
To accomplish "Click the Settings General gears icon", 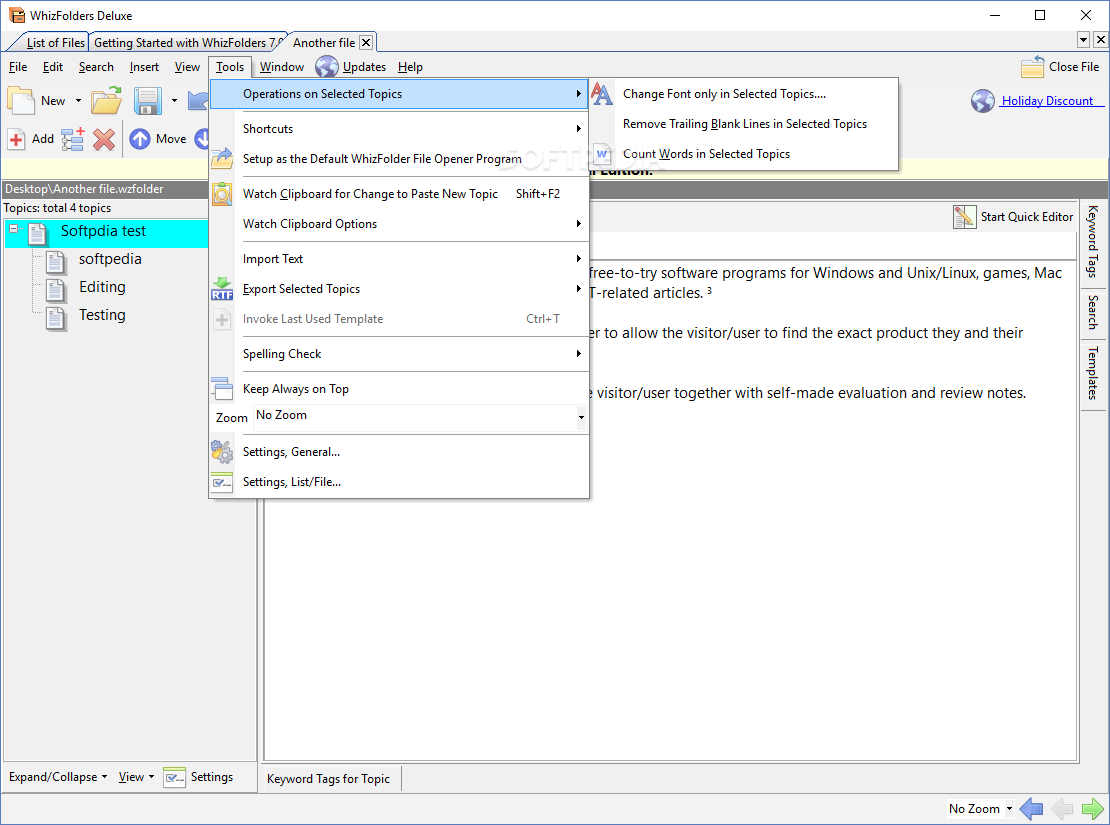I will (x=222, y=451).
